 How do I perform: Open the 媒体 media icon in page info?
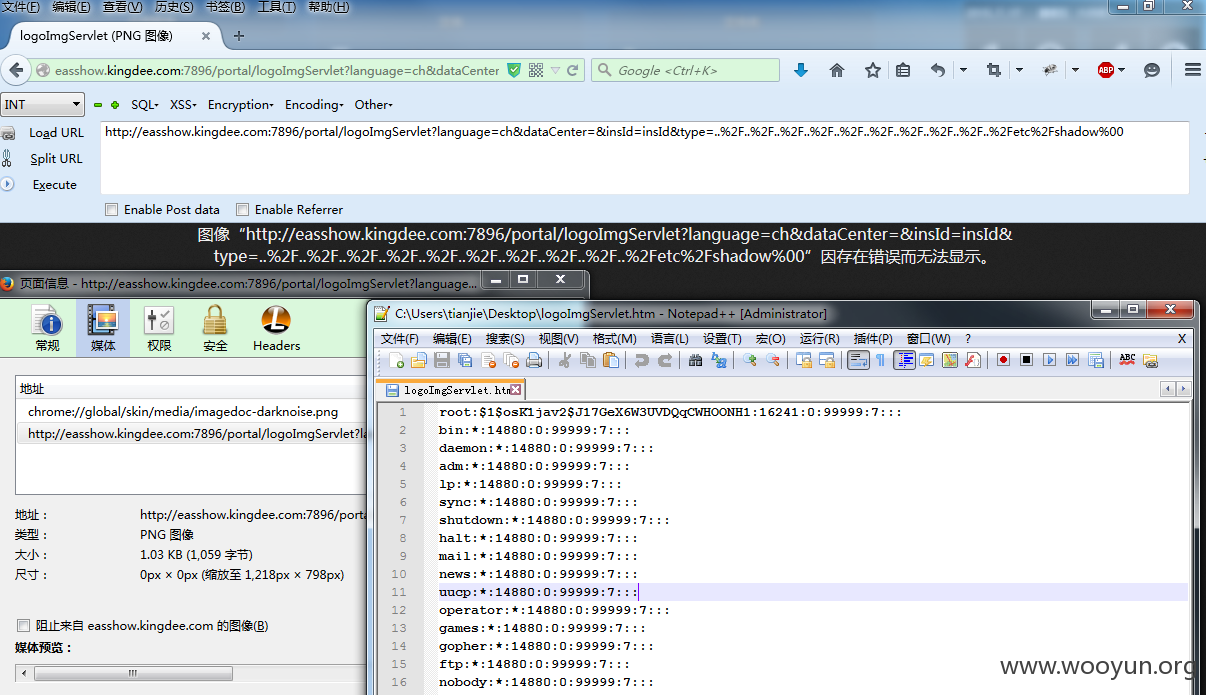click(x=103, y=329)
